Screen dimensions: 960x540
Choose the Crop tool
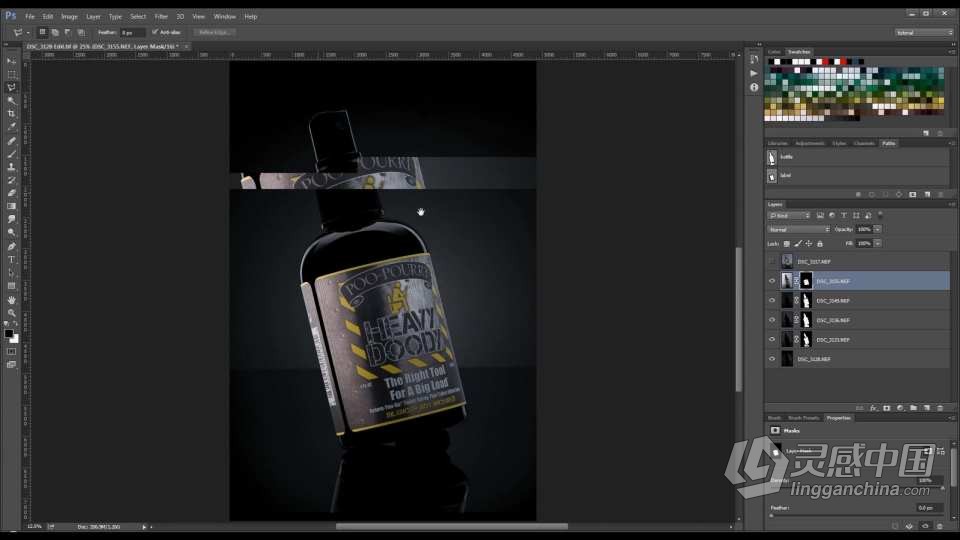pos(11,114)
